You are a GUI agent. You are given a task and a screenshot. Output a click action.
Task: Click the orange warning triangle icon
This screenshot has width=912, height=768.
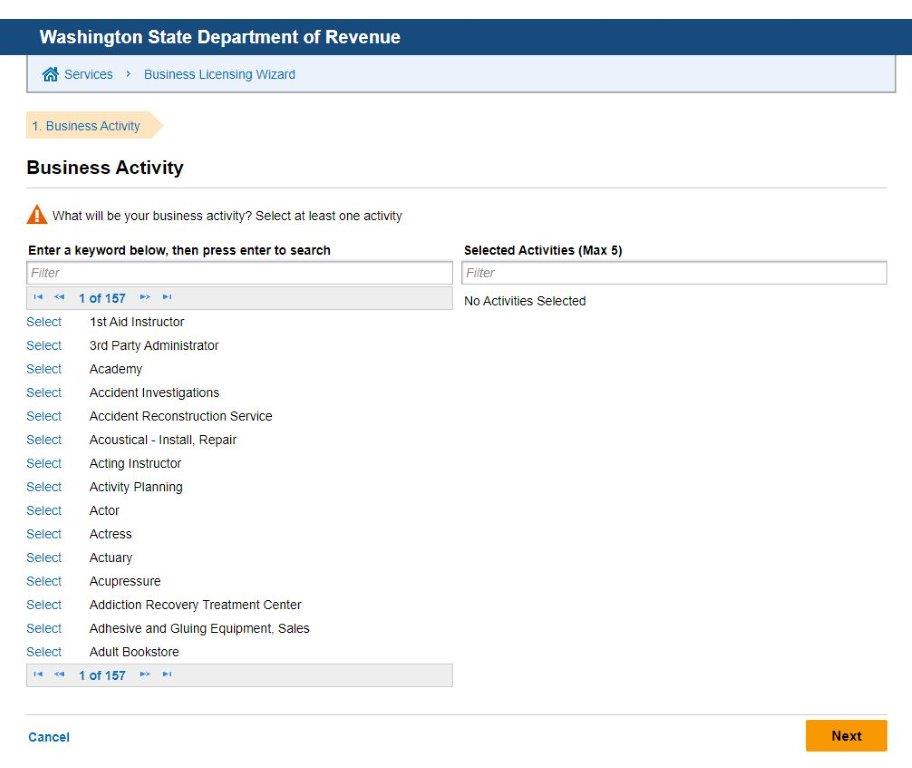[x=37, y=215]
